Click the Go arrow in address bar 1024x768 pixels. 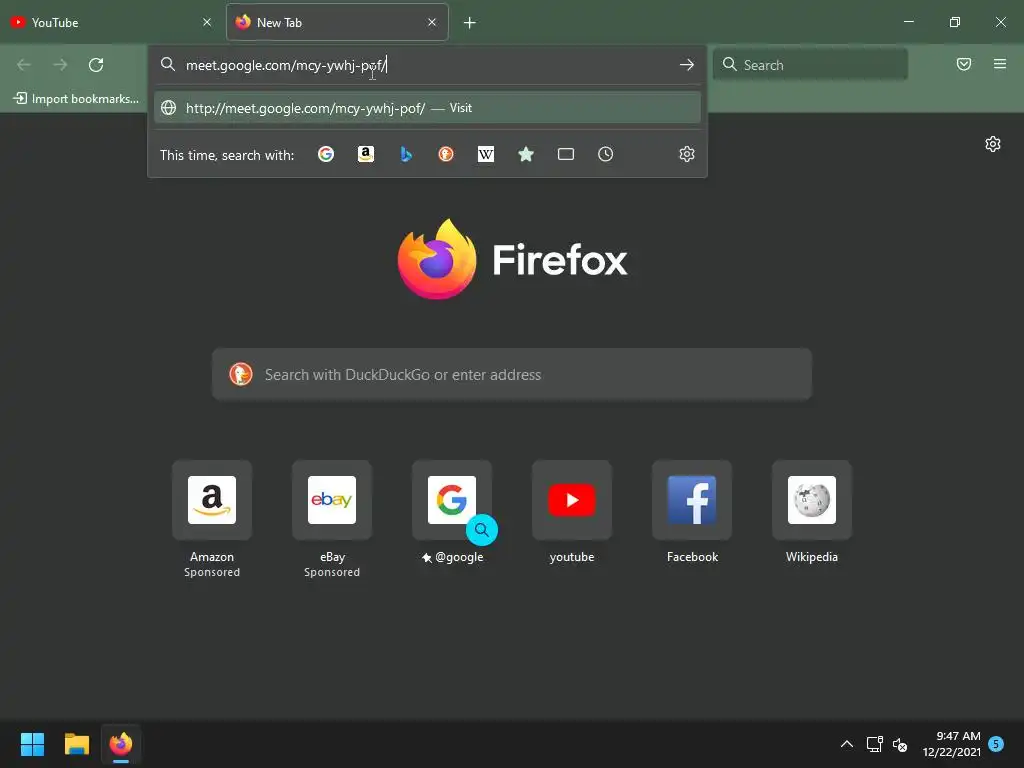point(686,65)
